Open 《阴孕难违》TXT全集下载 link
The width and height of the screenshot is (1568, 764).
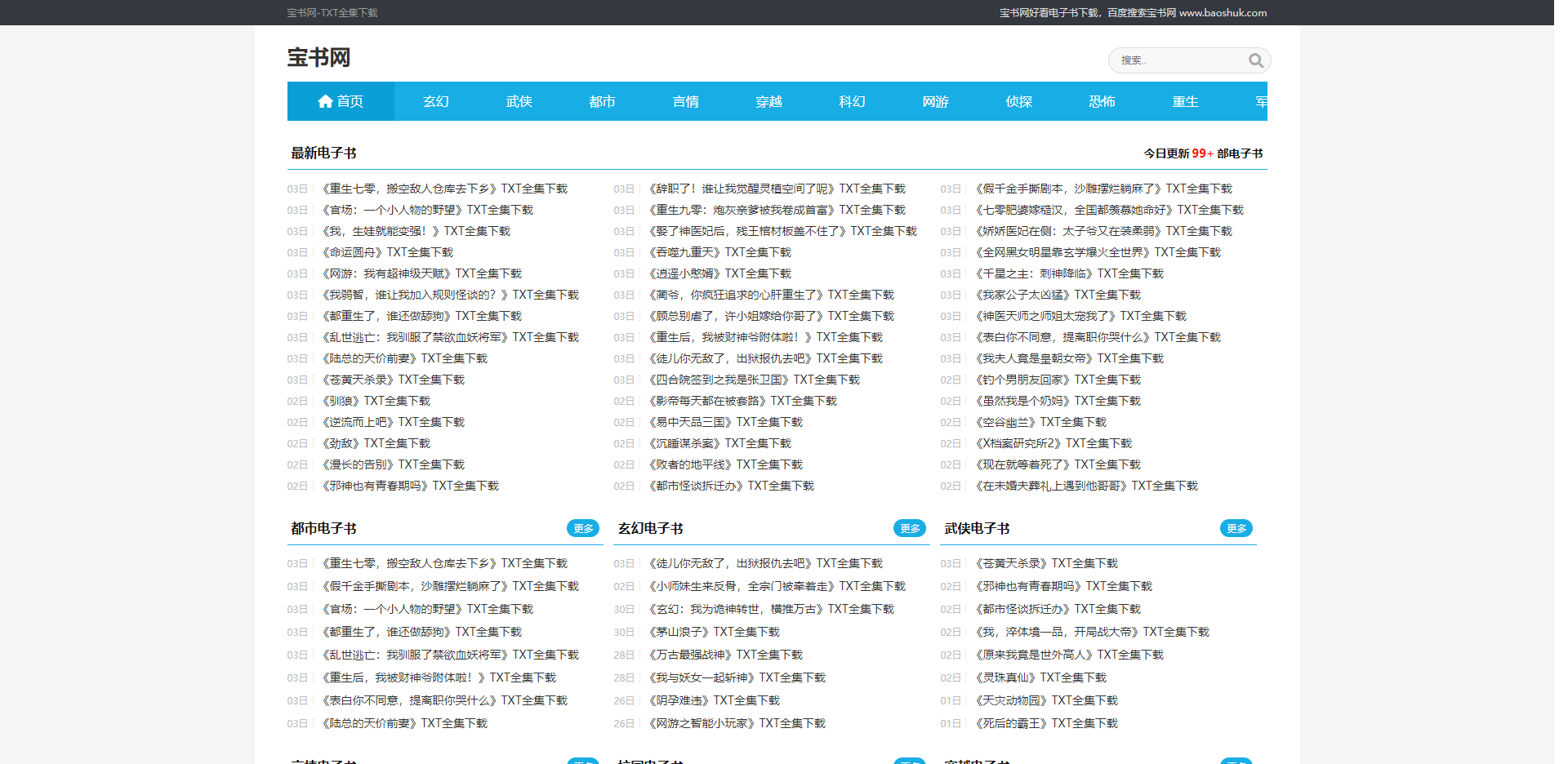[712, 700]
